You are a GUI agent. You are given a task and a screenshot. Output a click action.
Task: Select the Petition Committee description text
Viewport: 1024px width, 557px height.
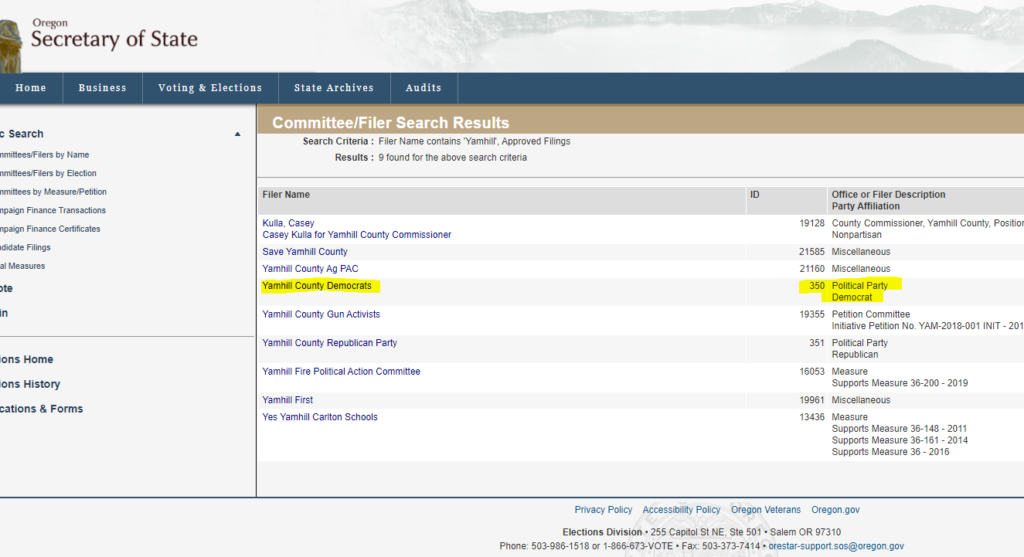(871, 315)
